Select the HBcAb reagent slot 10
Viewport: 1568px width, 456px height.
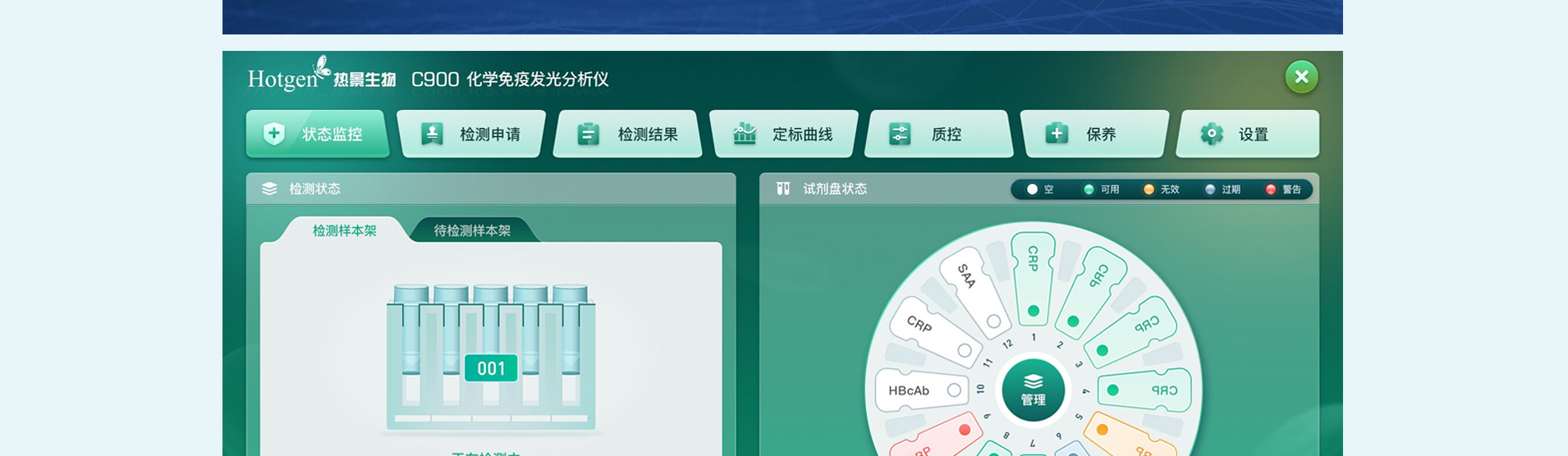click(921, 390)
